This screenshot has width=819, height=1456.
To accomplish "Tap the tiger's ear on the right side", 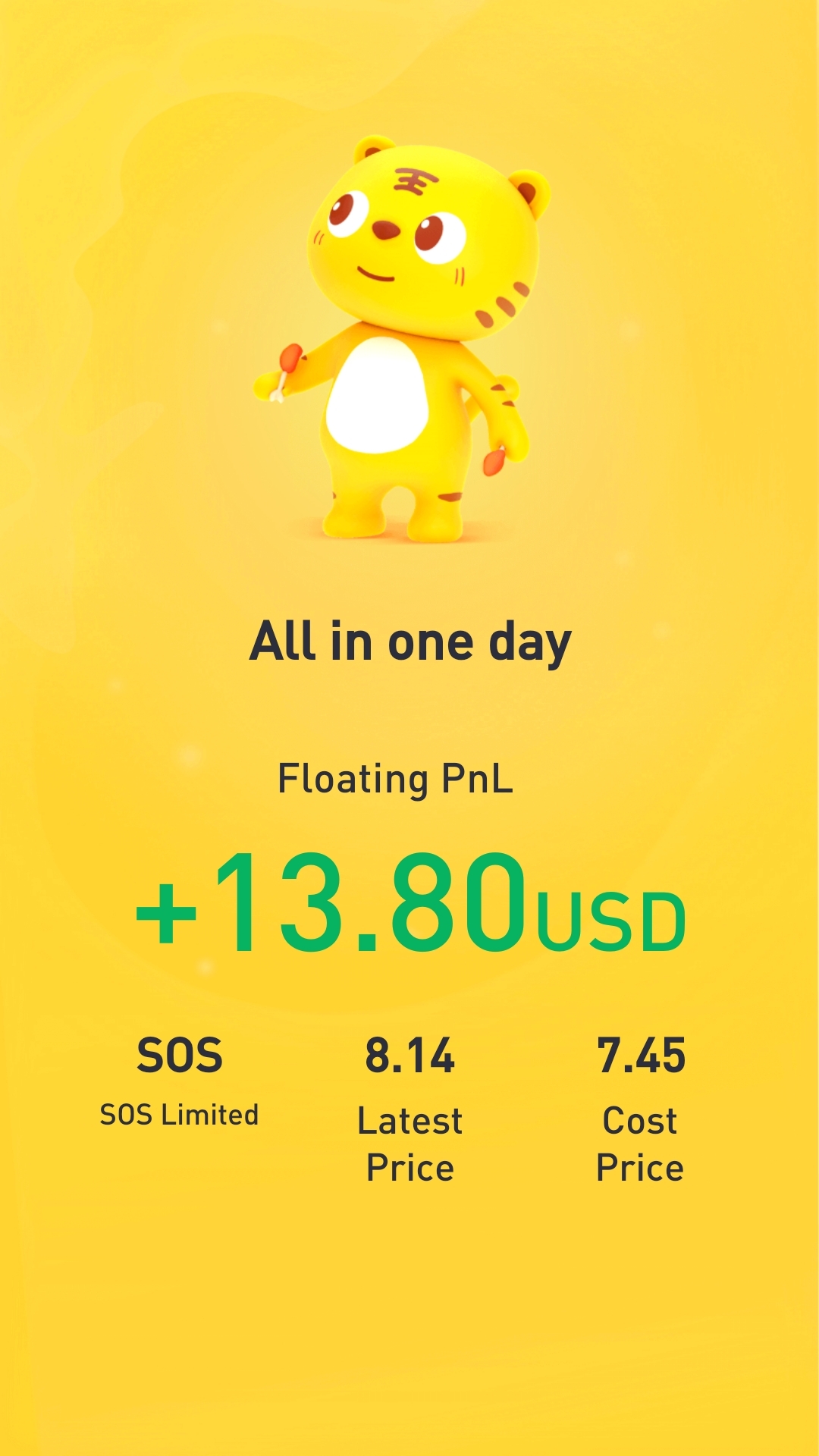I will pos(529,191).
